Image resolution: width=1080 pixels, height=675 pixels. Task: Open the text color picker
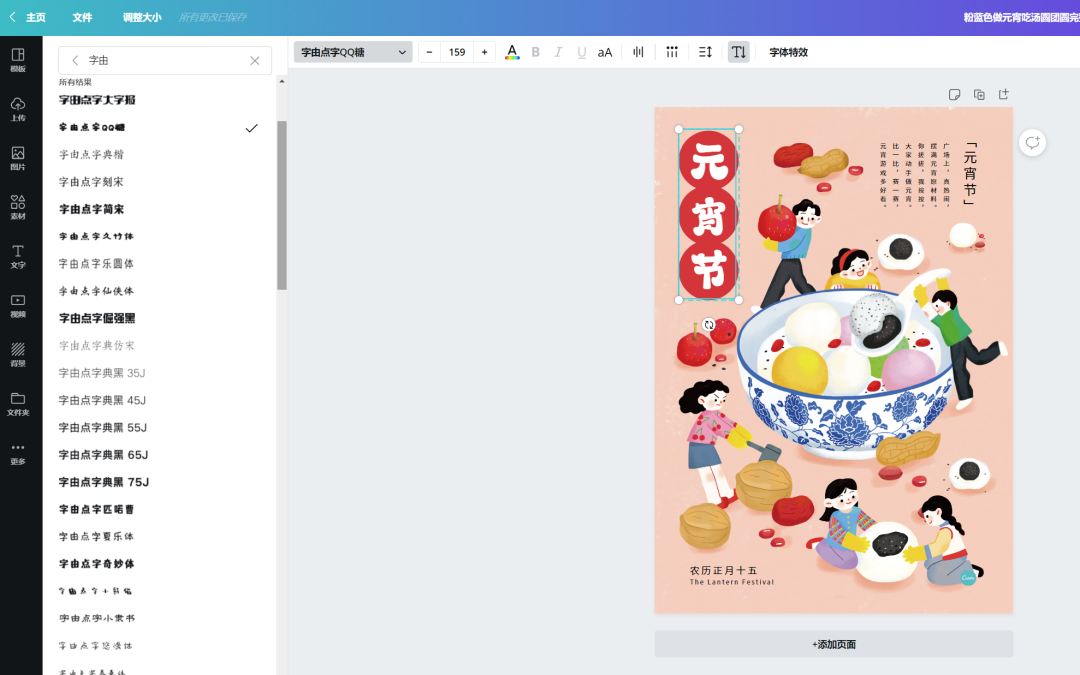[512, 52]
